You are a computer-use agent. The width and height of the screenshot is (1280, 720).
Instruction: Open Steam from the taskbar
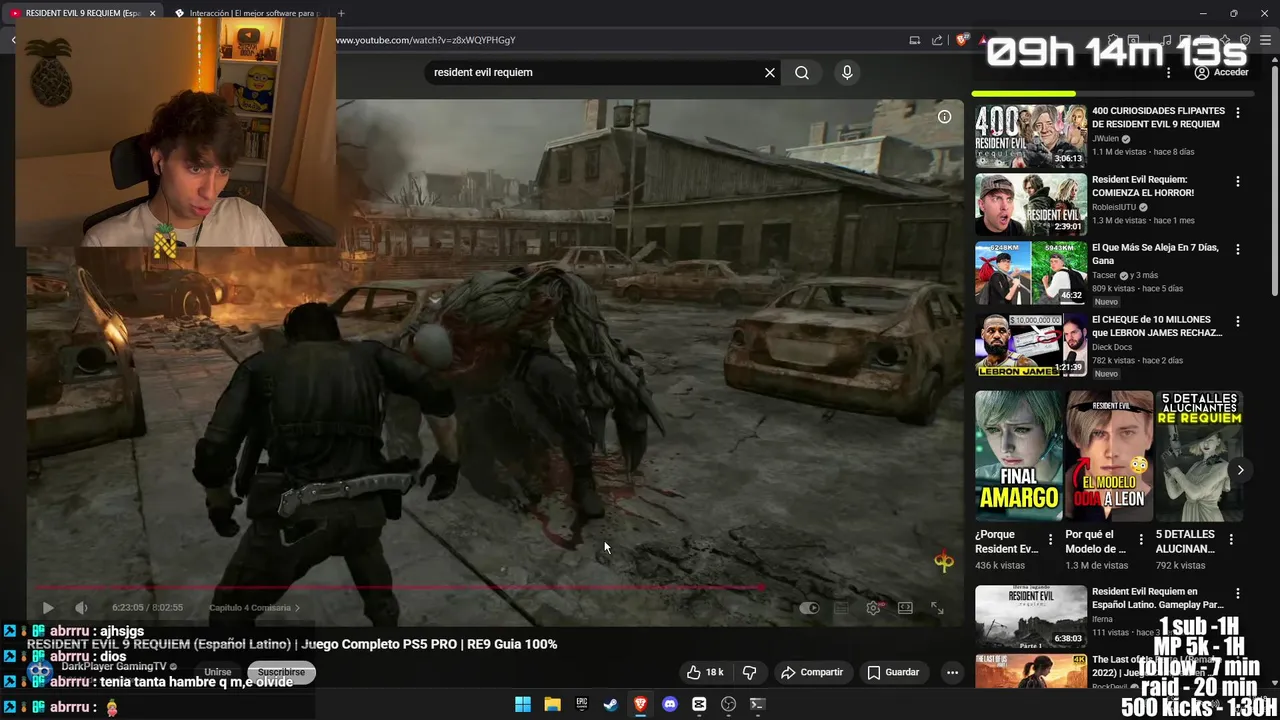(610, 704)
